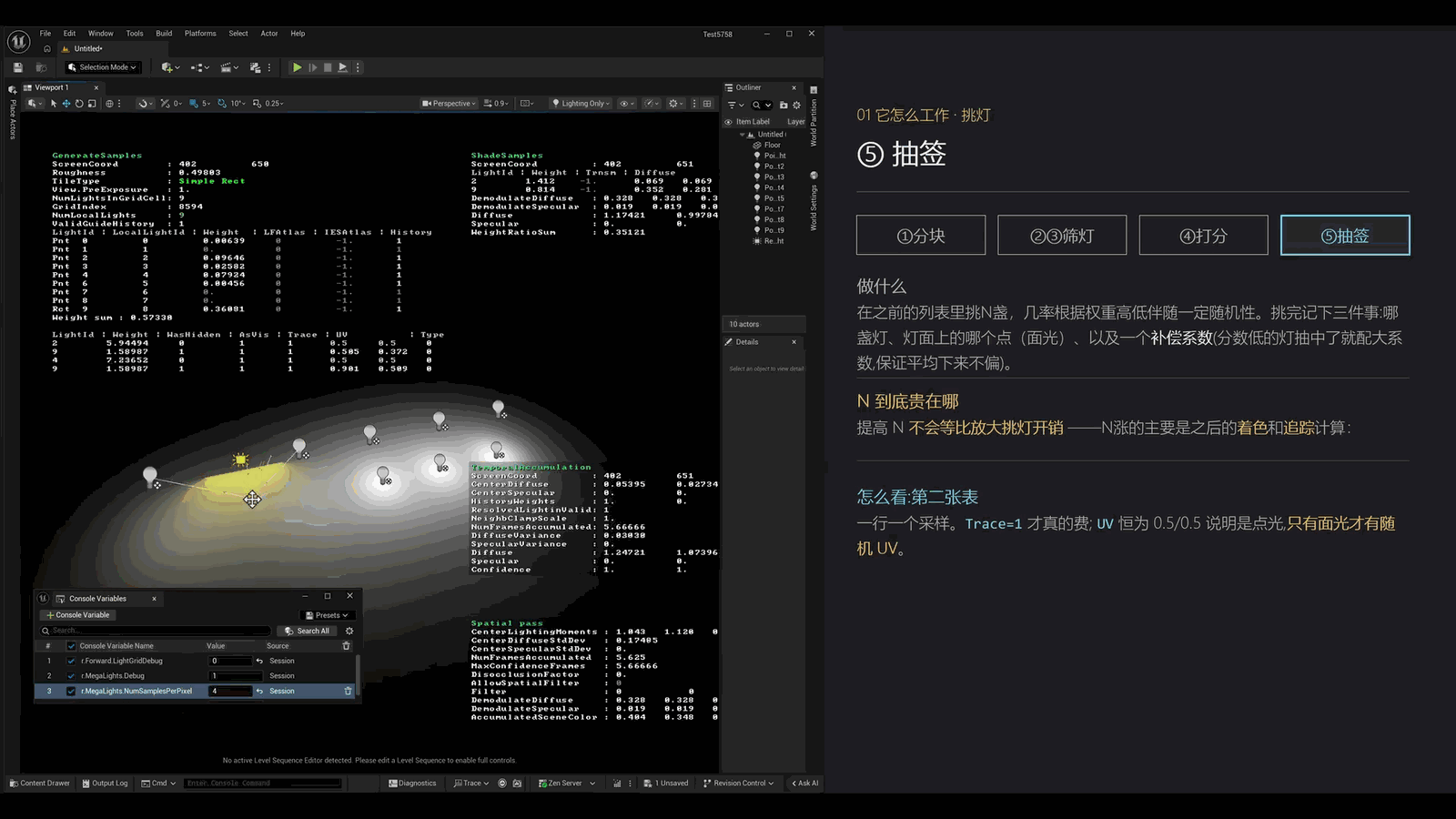This screenshot has height=819, width=1456.
Task: Click the green Play in editor button
Action: pos(297,67)
